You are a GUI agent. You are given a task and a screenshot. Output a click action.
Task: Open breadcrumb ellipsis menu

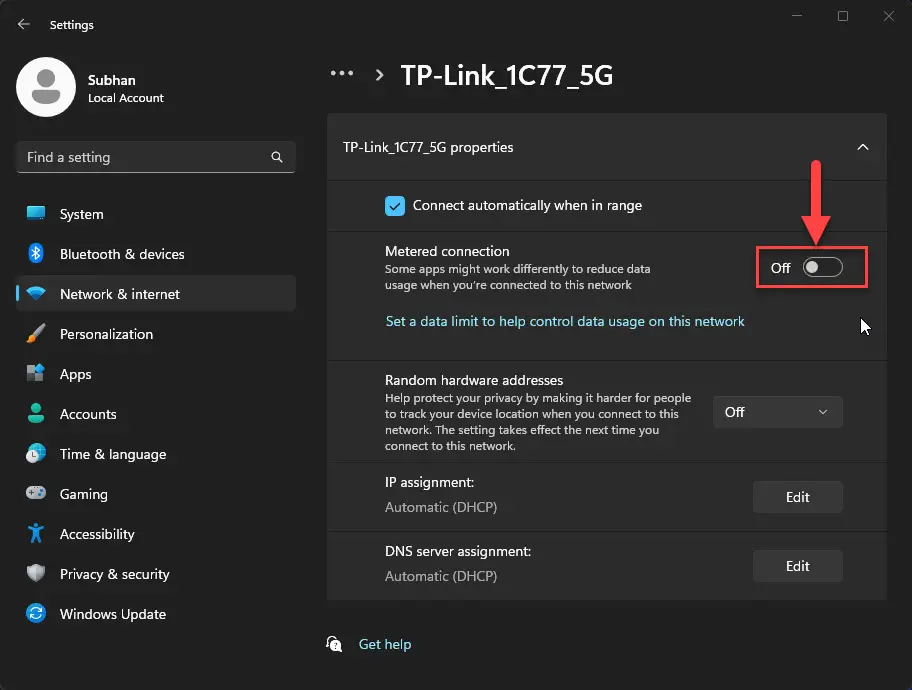342,73
